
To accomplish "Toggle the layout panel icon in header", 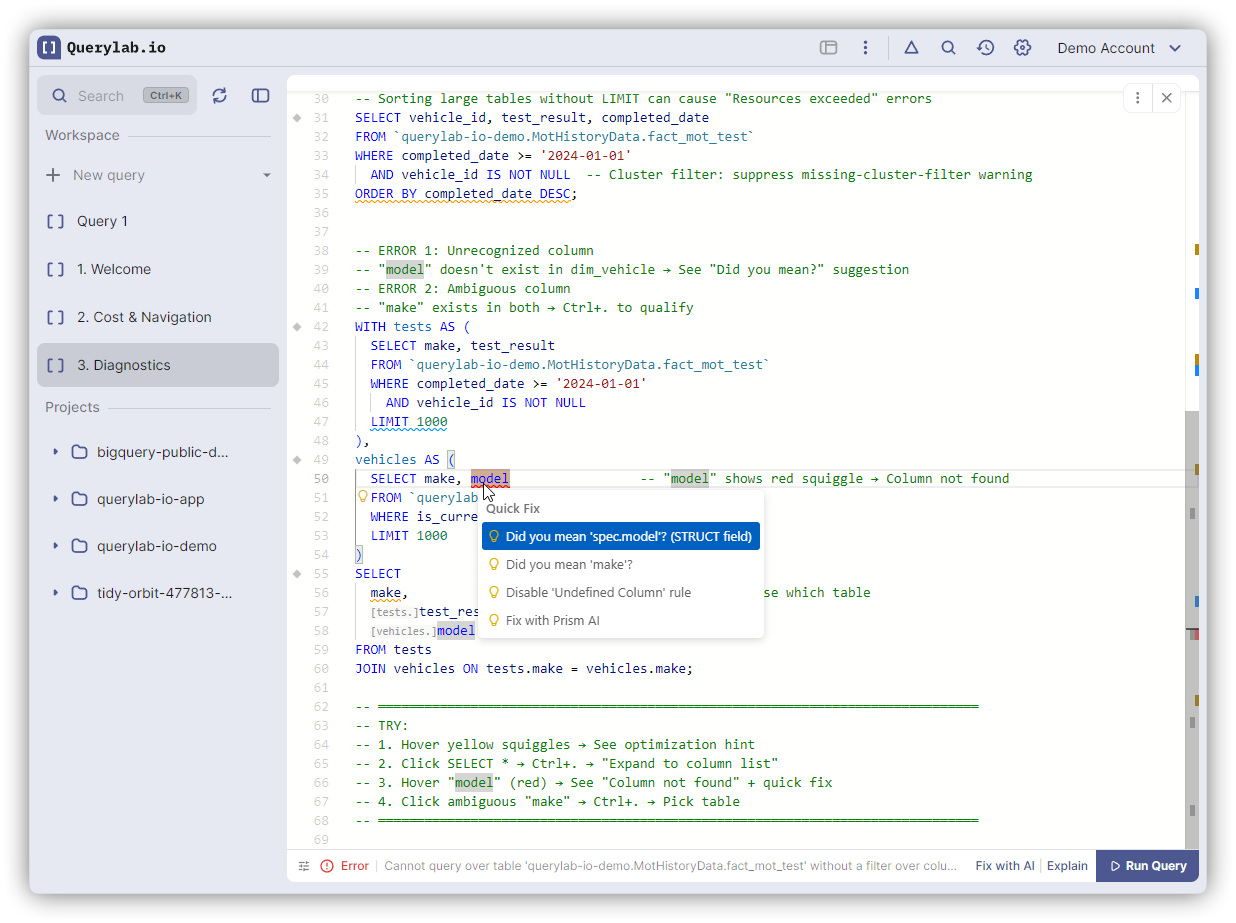I will pos(828,48).
